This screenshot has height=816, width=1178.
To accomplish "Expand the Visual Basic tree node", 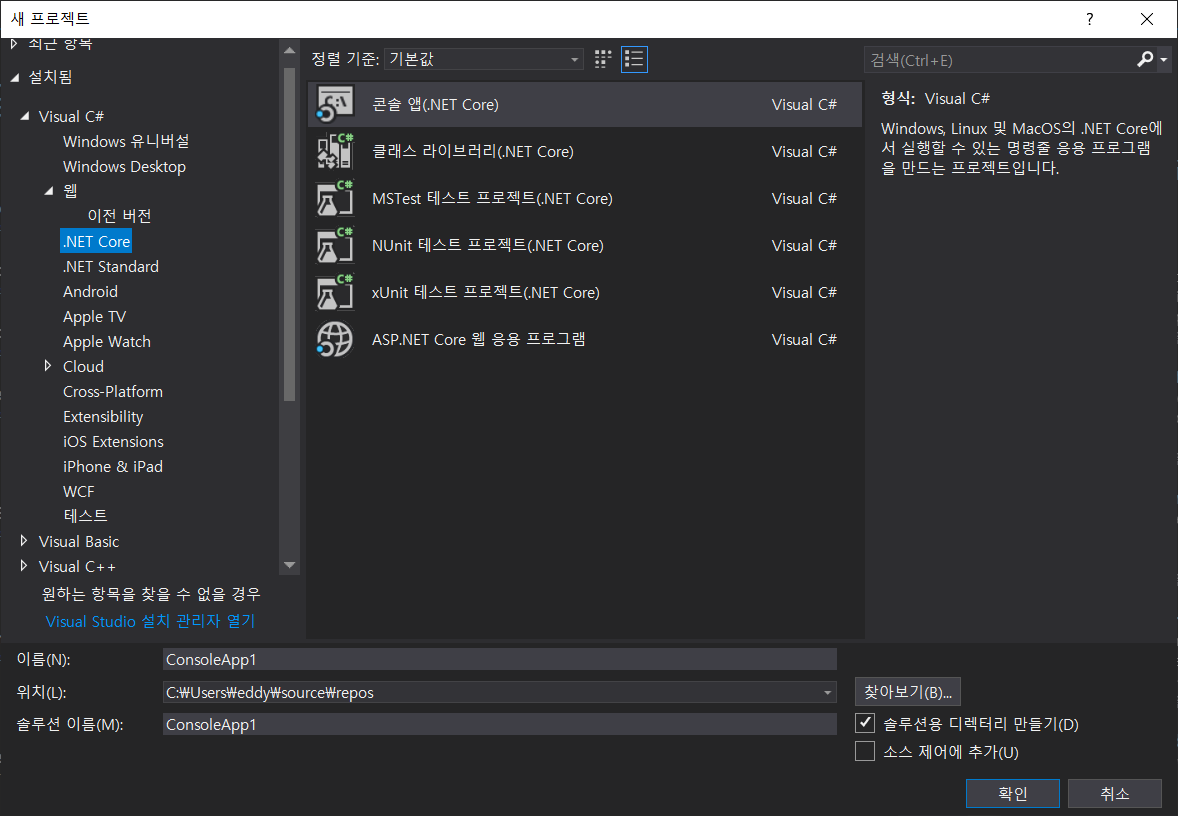I will click(24, 541).
